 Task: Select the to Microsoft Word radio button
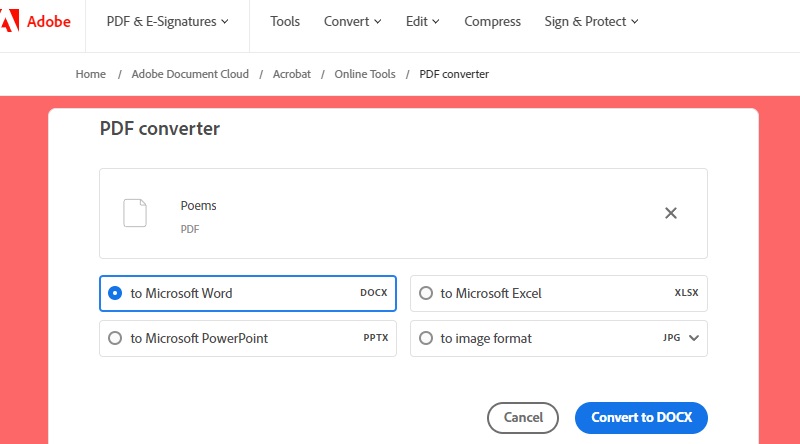(115, 293)
